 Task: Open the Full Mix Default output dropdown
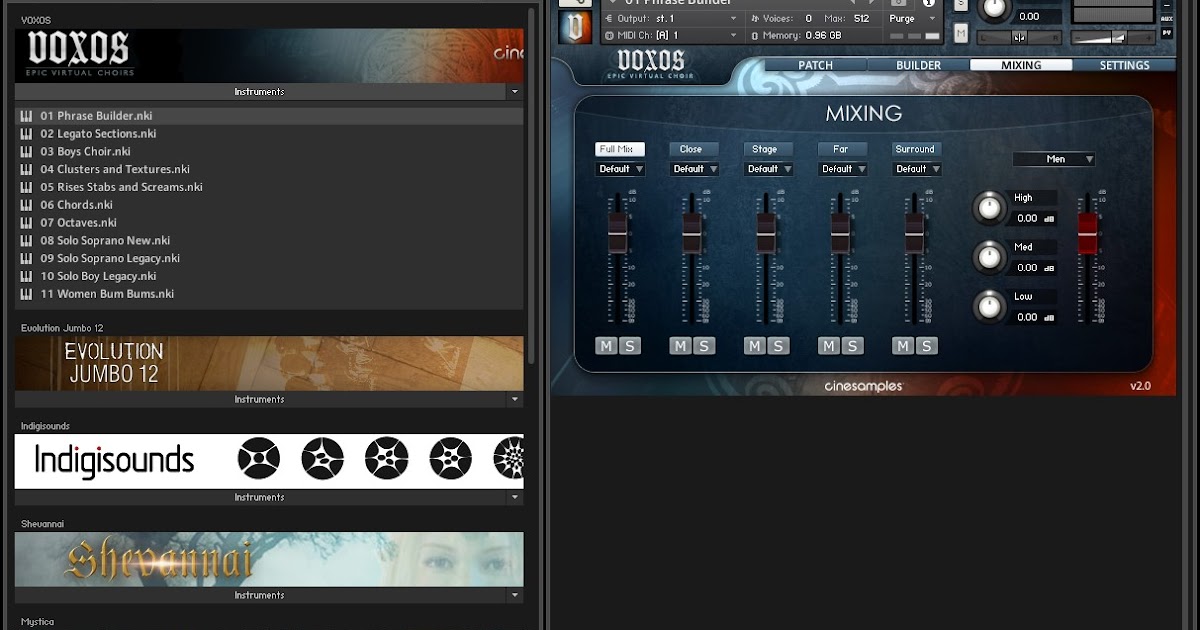point(620,169)
